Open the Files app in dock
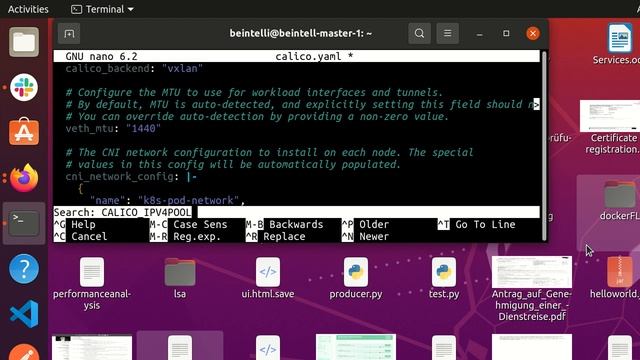The height and width of the screenshot is (360, 640). 24,42
